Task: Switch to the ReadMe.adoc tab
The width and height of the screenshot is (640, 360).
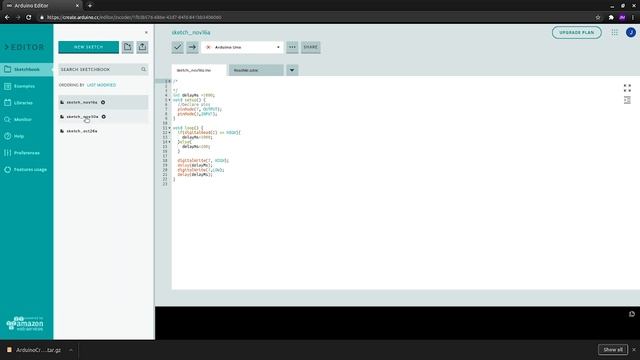Action: coord(256,70)
